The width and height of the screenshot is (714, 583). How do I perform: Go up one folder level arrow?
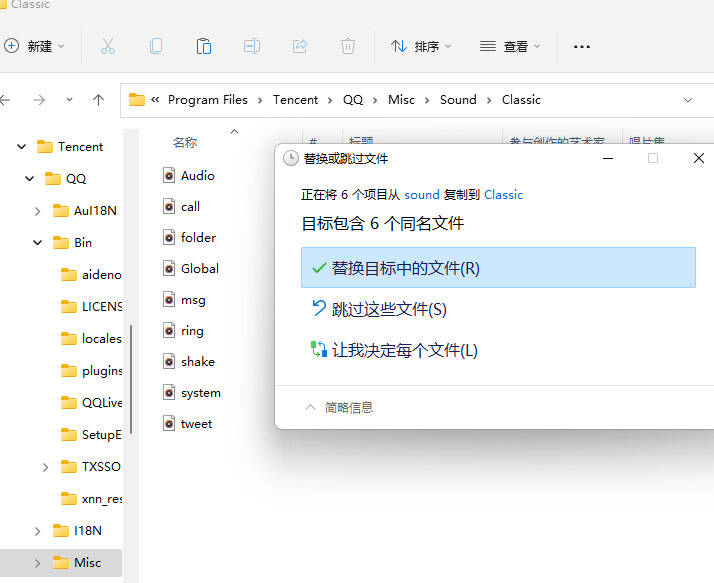pos(98,100)
